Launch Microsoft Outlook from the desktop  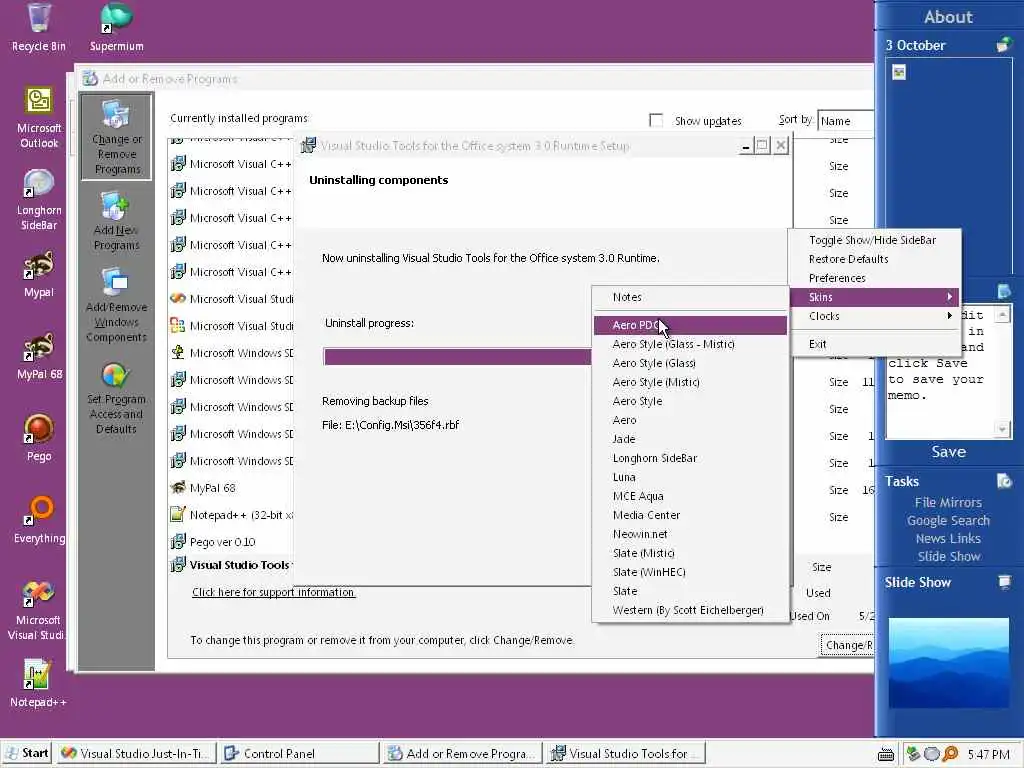[39, 118]
